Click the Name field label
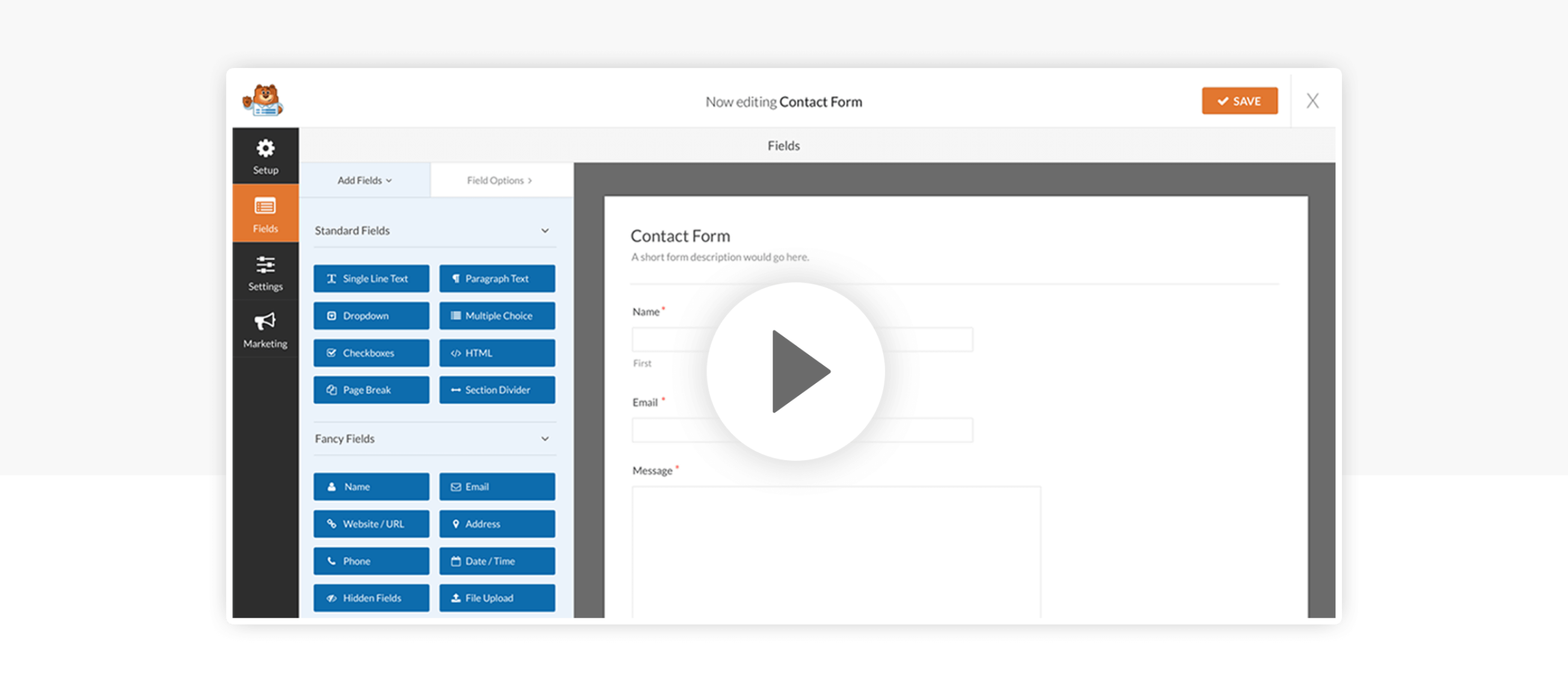The image size is (1568, 699). (646, 312)
